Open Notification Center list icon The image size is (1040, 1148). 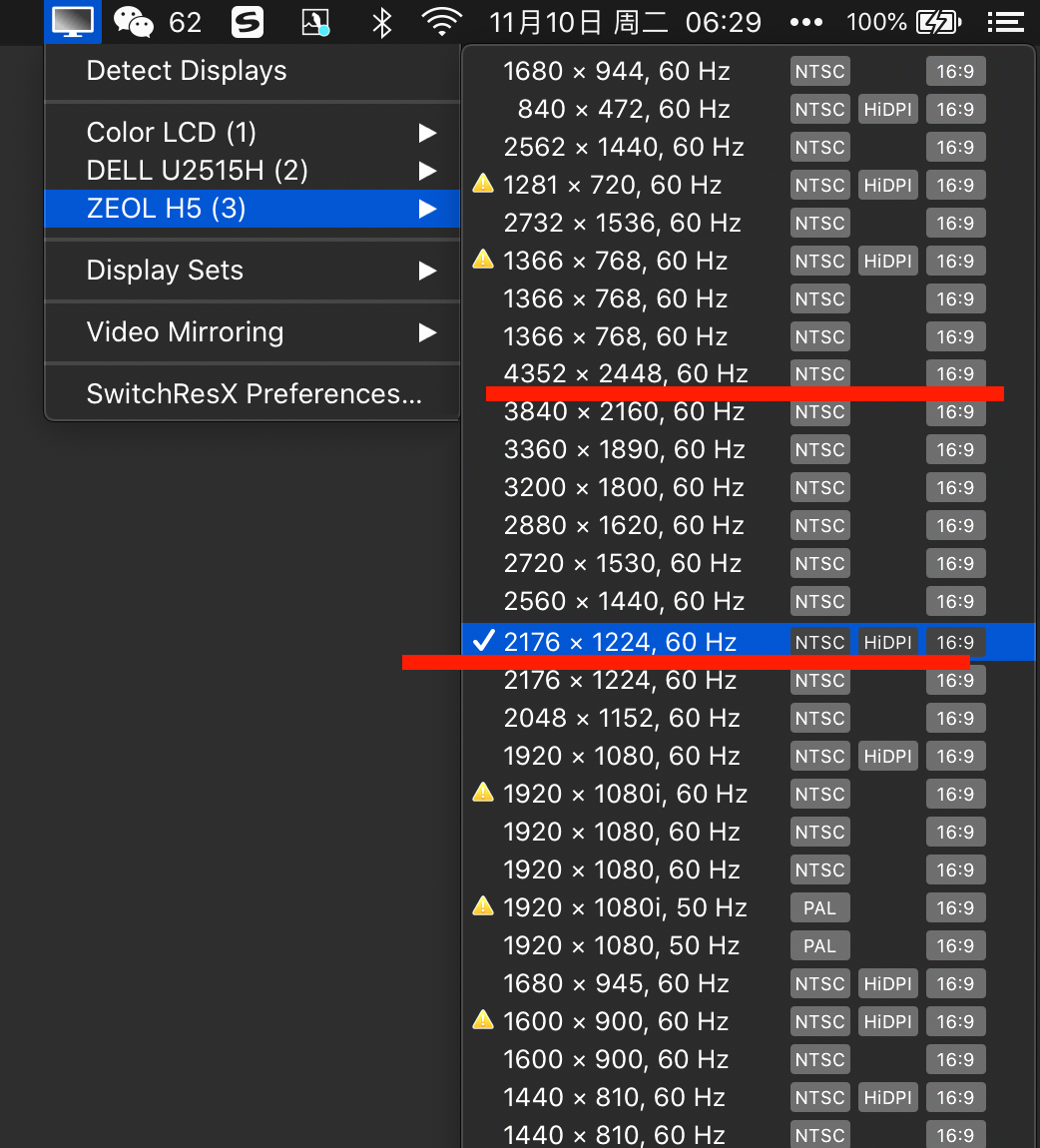click(1005, 21)
